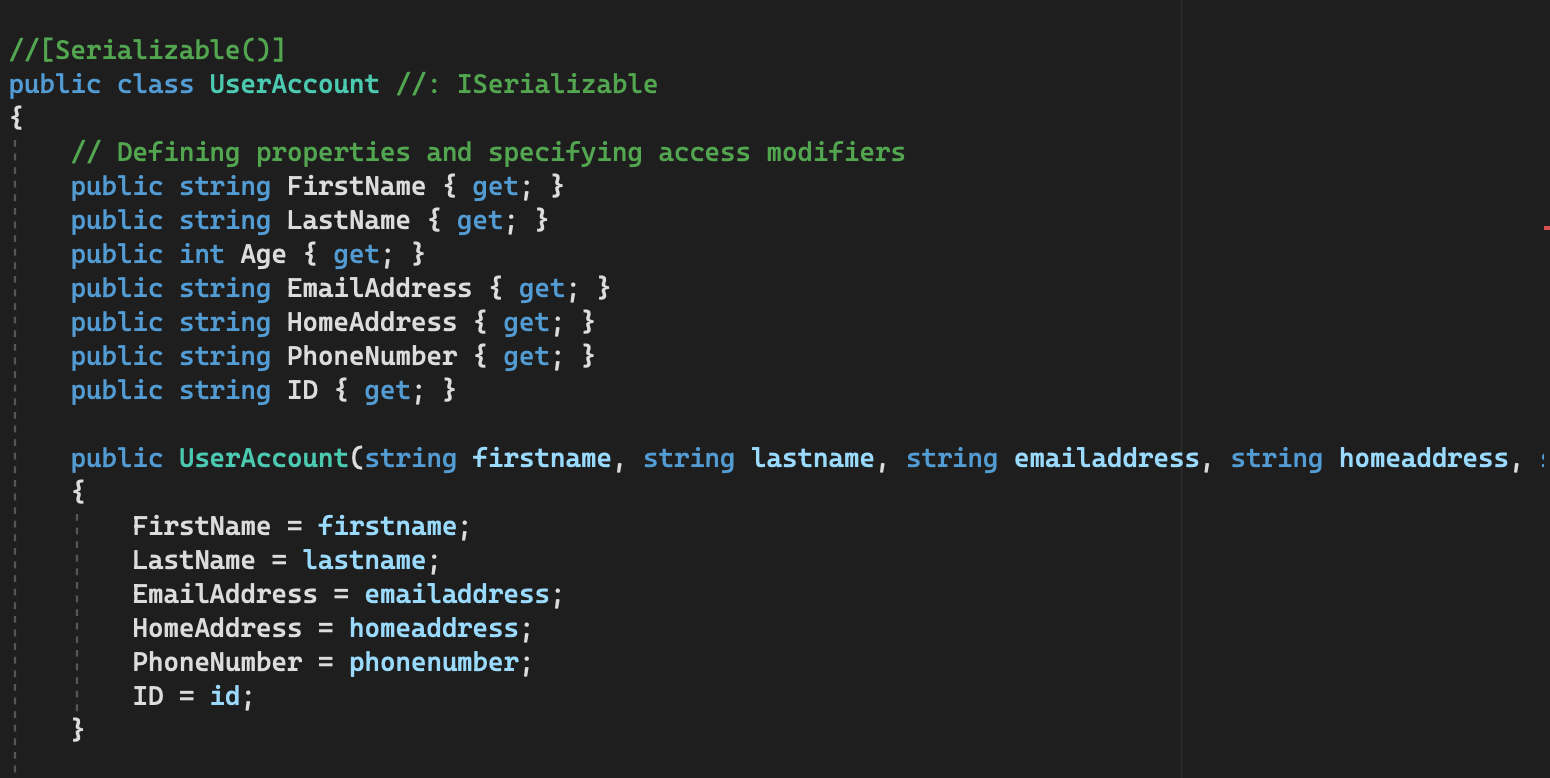Viewport: 1550px width, 778px height.
Task: Click the PhoneNumber property name
Action: [x=371, y=356]
